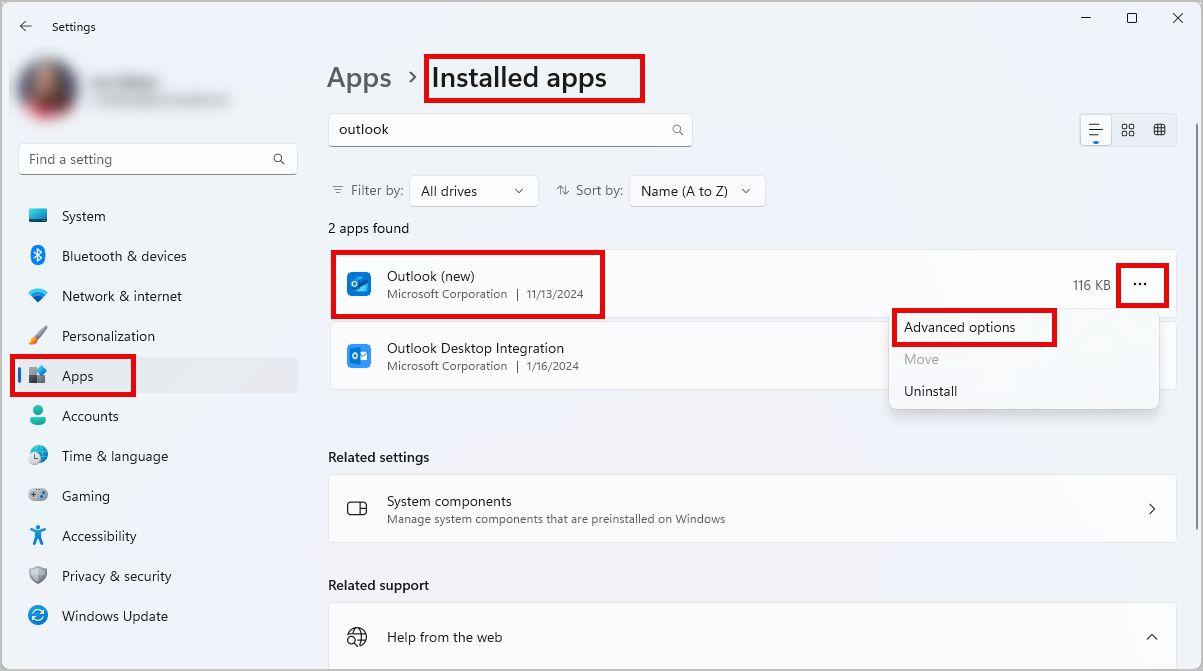Viewport: 1203px width, 671px height.
Task: Switch to grid view layout
Action: 1128,130
